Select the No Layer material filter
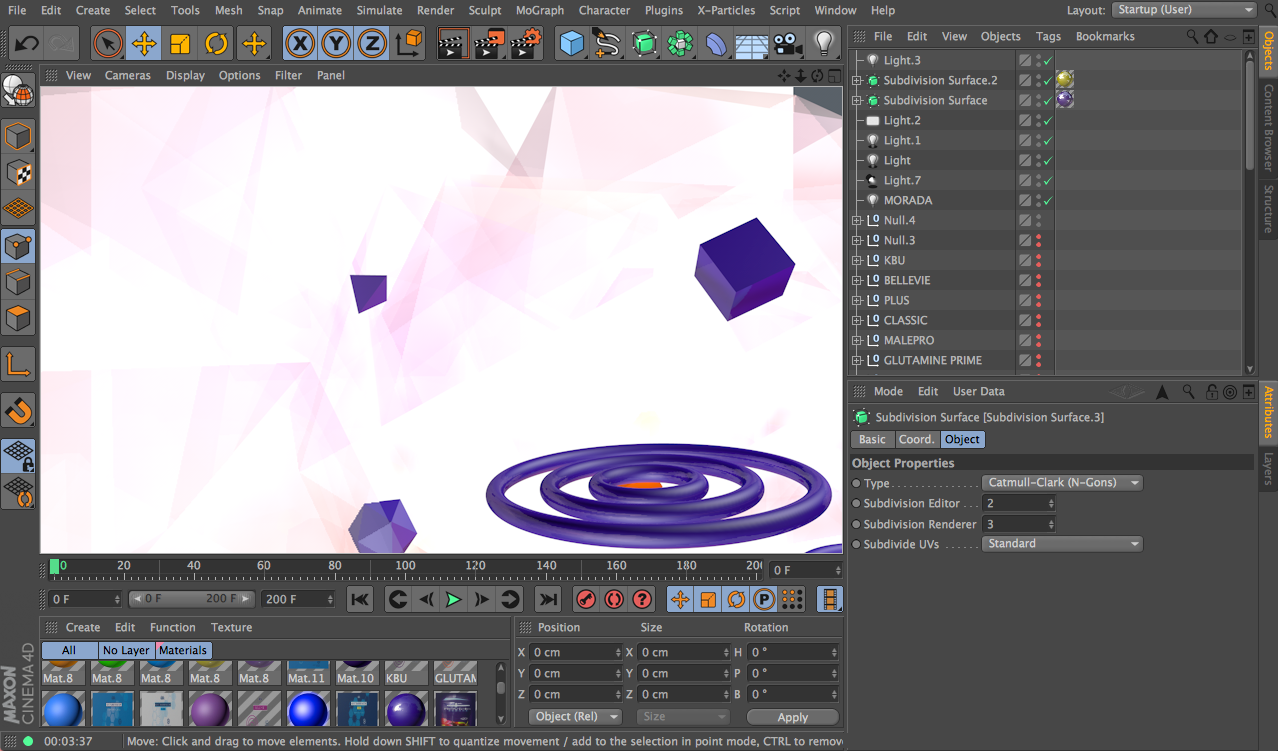This screenshot has height=751, width=1278. [126, 650]
